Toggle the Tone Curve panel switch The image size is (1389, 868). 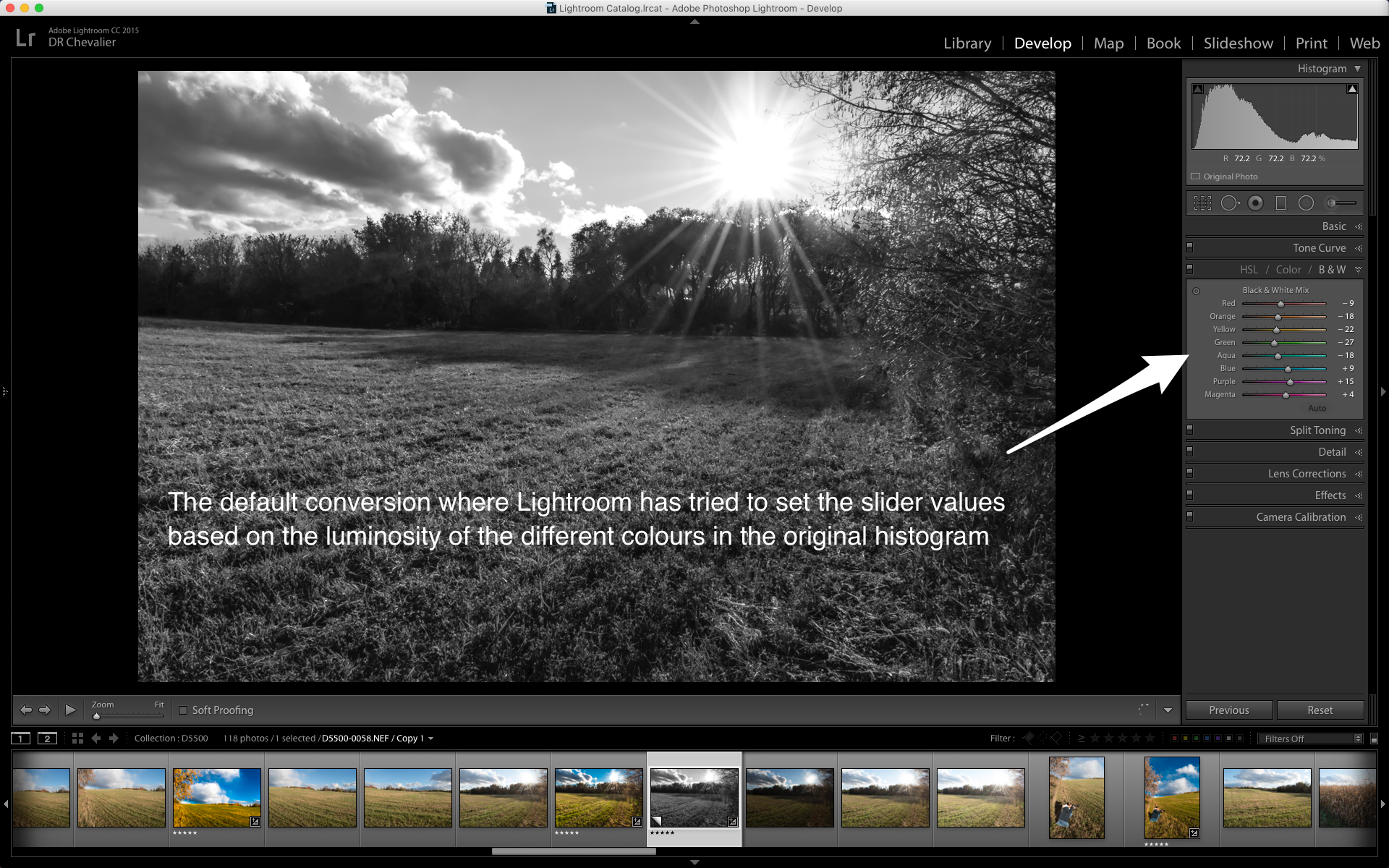(1189, 247)
